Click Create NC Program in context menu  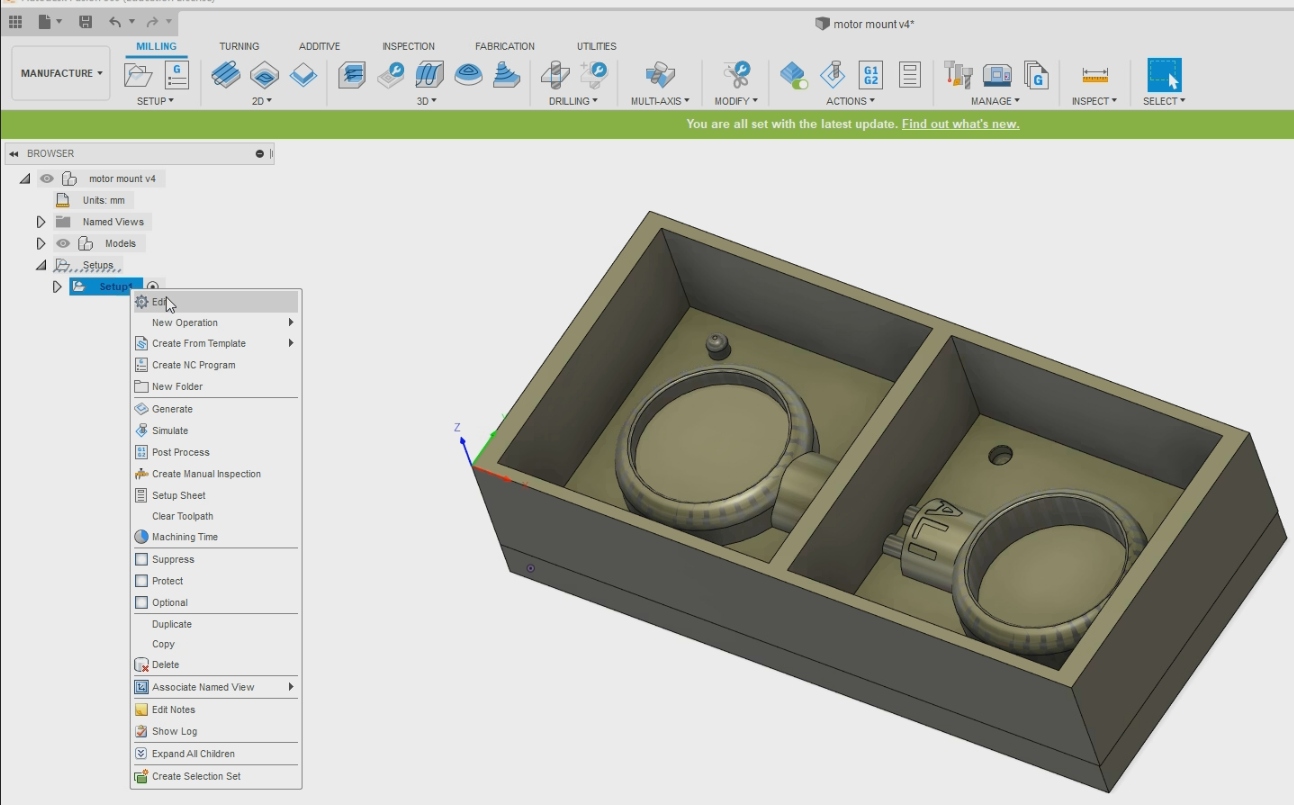click(193, 365)
